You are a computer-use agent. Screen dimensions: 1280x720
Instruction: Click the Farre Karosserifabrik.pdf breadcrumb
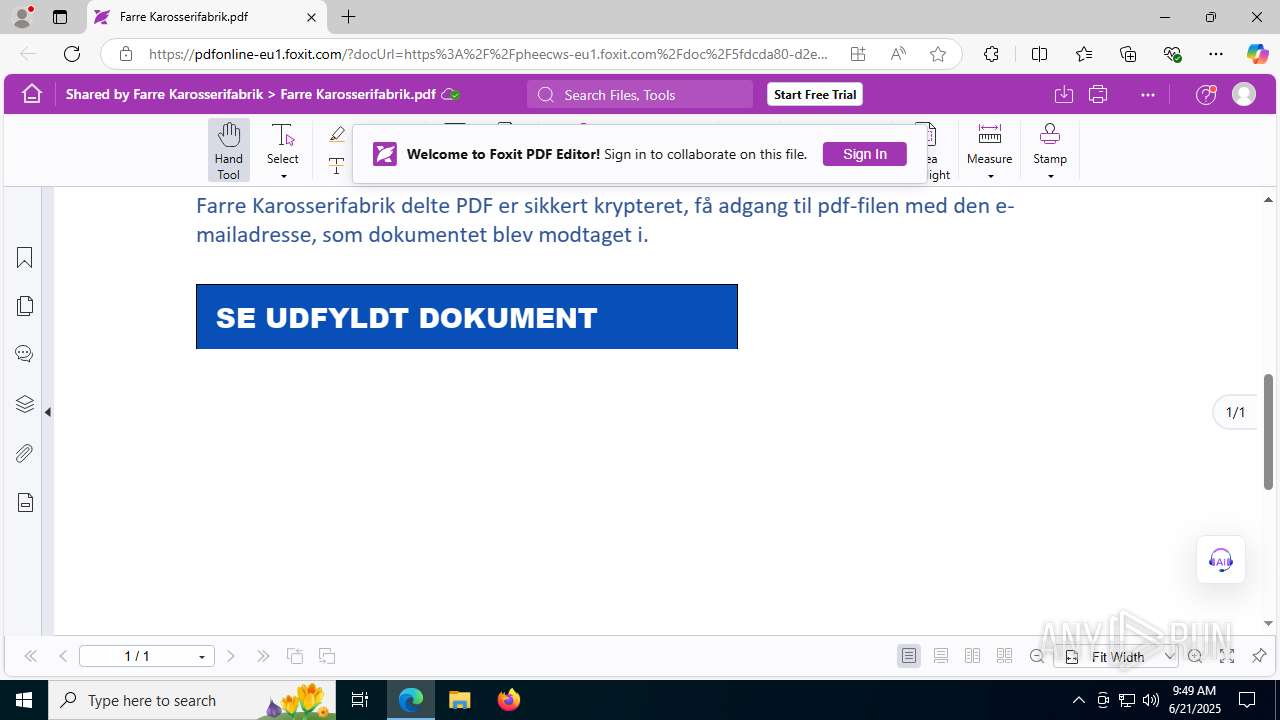[x=358, y=94]
